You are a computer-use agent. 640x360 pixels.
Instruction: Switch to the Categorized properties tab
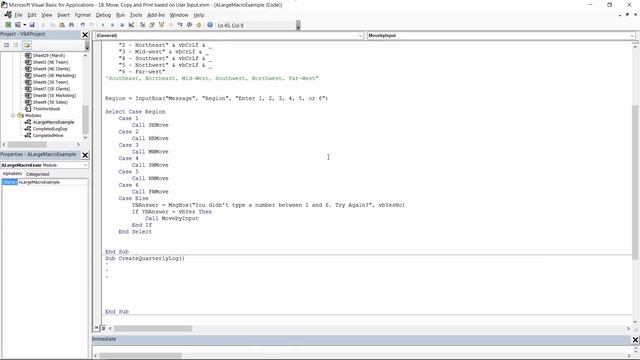[x=38, y=174]
